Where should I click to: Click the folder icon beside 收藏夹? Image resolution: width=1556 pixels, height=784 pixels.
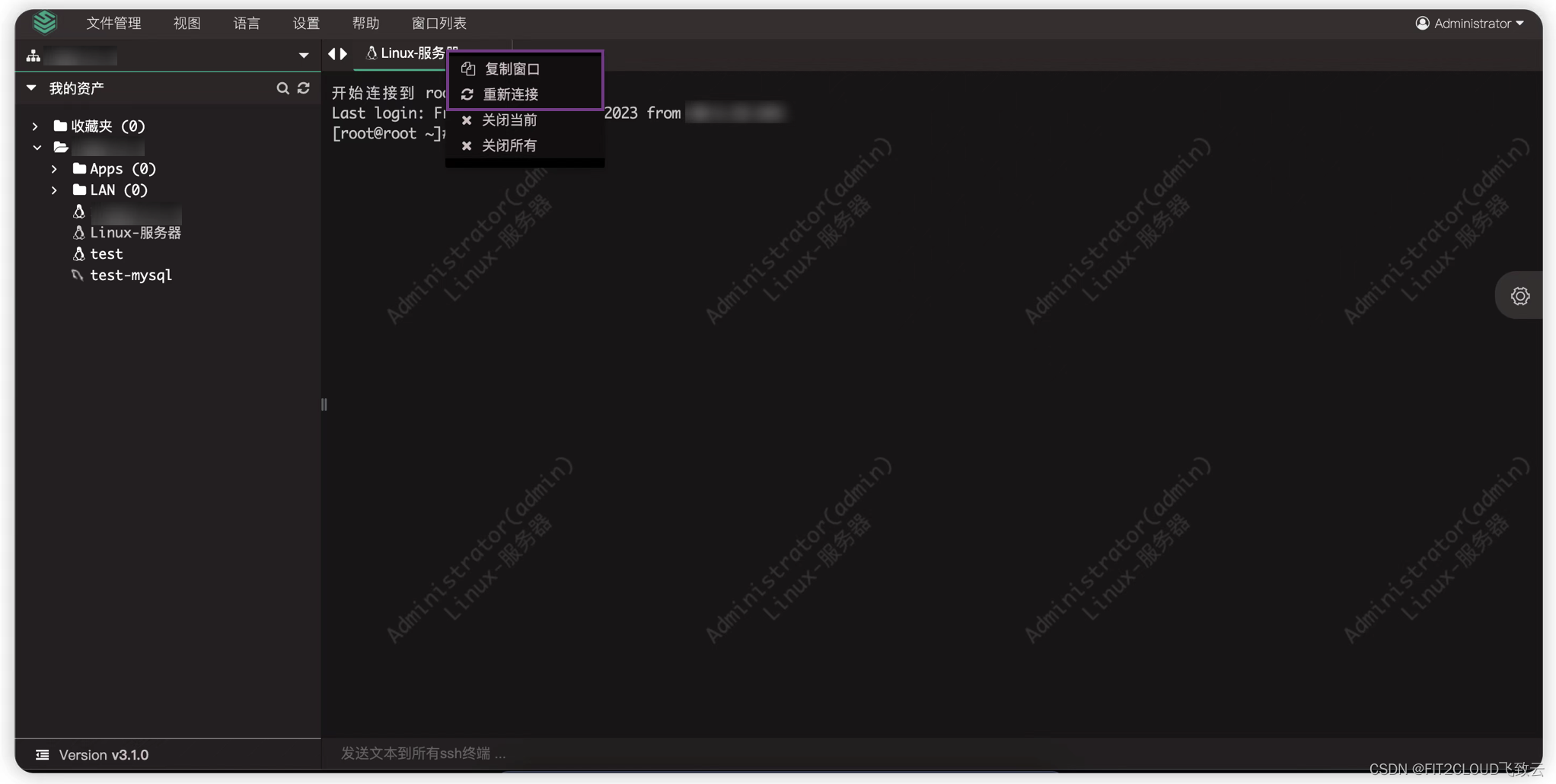60,126
